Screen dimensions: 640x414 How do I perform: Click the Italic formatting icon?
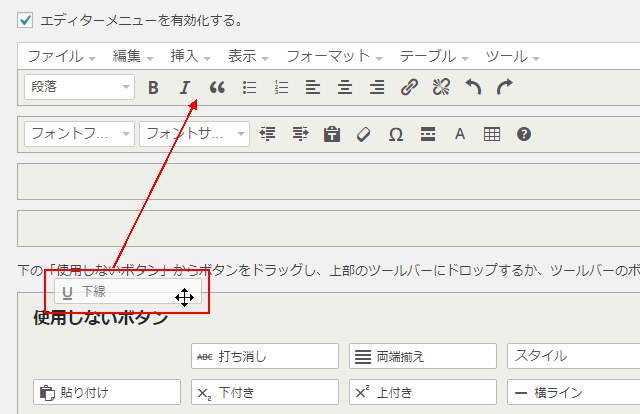(x=185, y=87)
